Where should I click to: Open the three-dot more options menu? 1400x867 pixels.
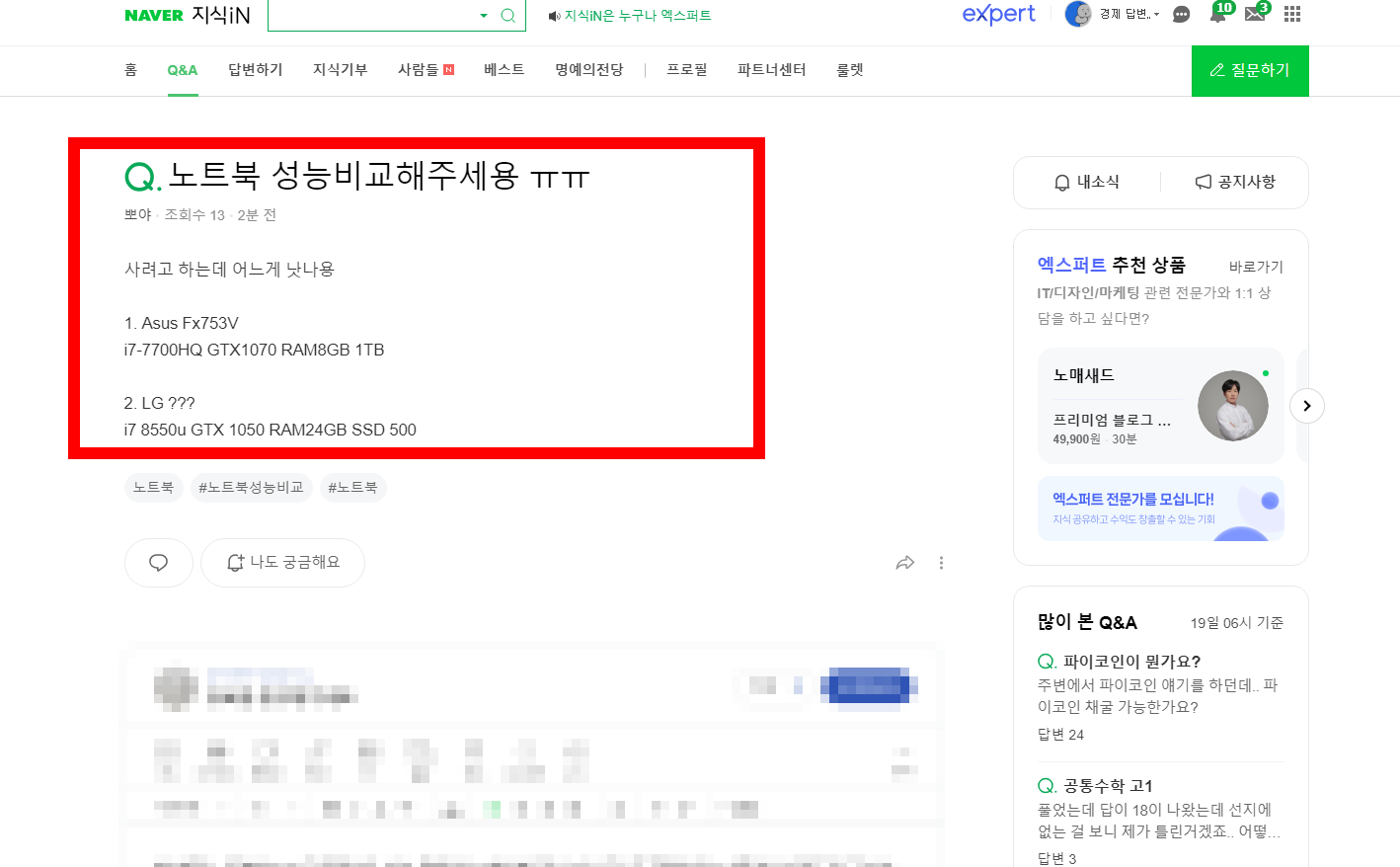tap(941, 563)
